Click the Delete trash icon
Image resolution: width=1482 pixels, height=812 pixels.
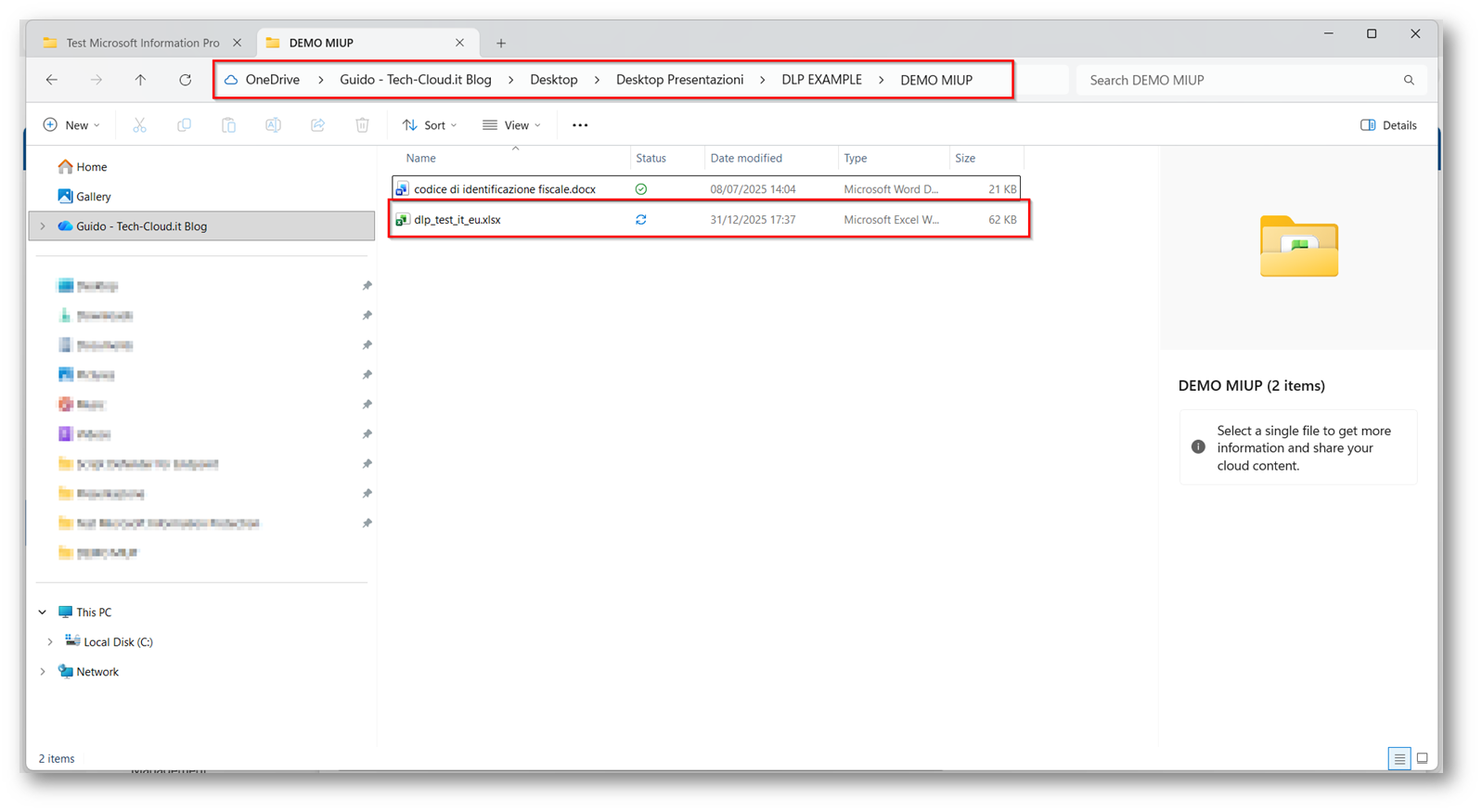362,125
